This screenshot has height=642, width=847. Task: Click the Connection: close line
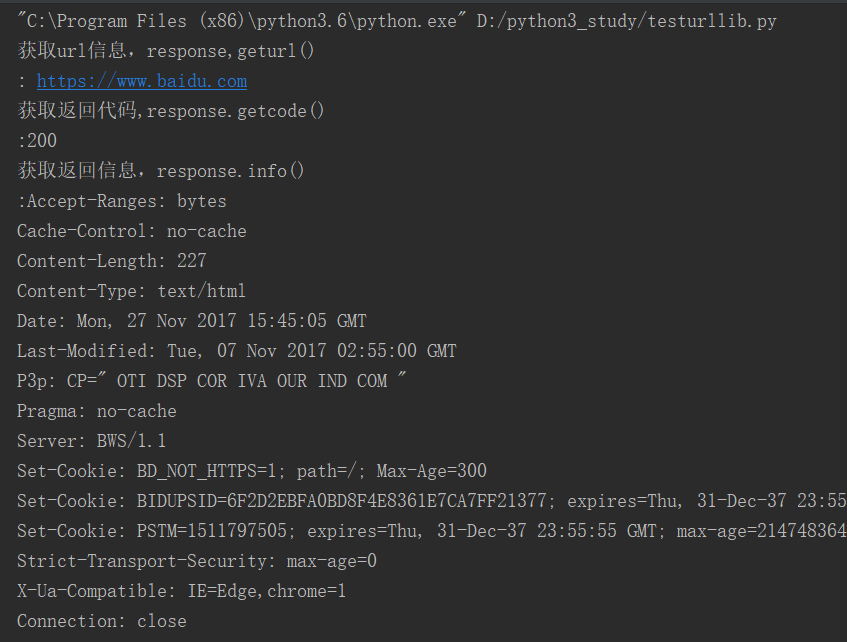(102, 621)
